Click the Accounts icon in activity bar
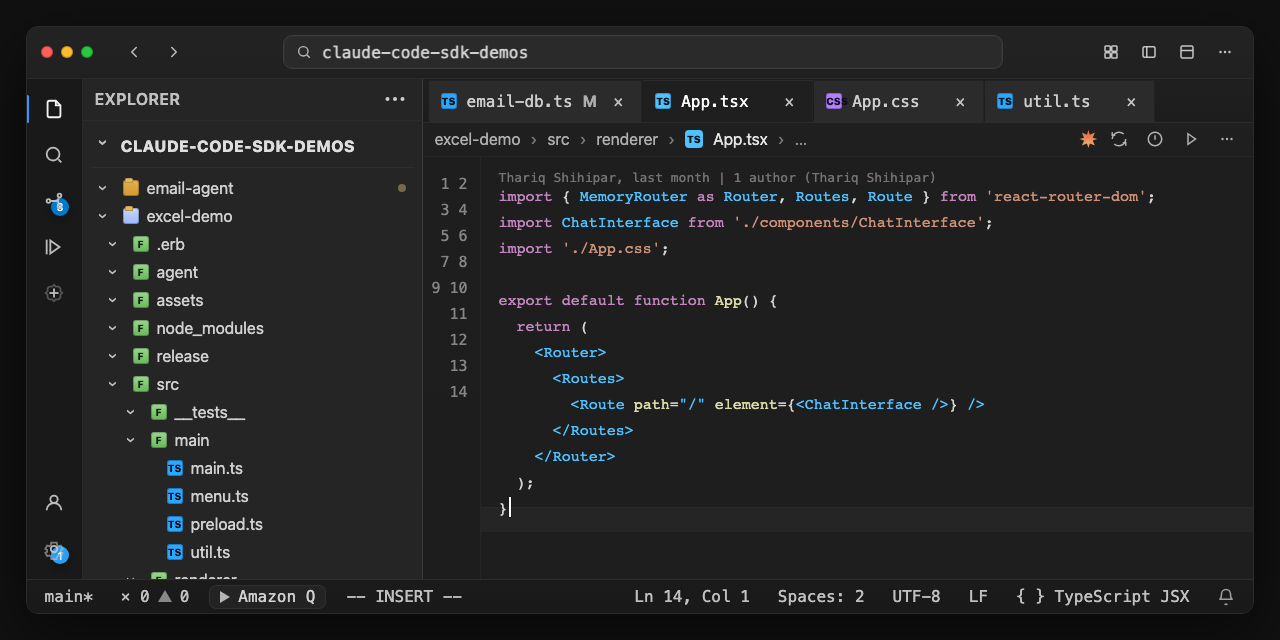The width and height of the screenshot is (1280, 640). [x=54, y=503]
